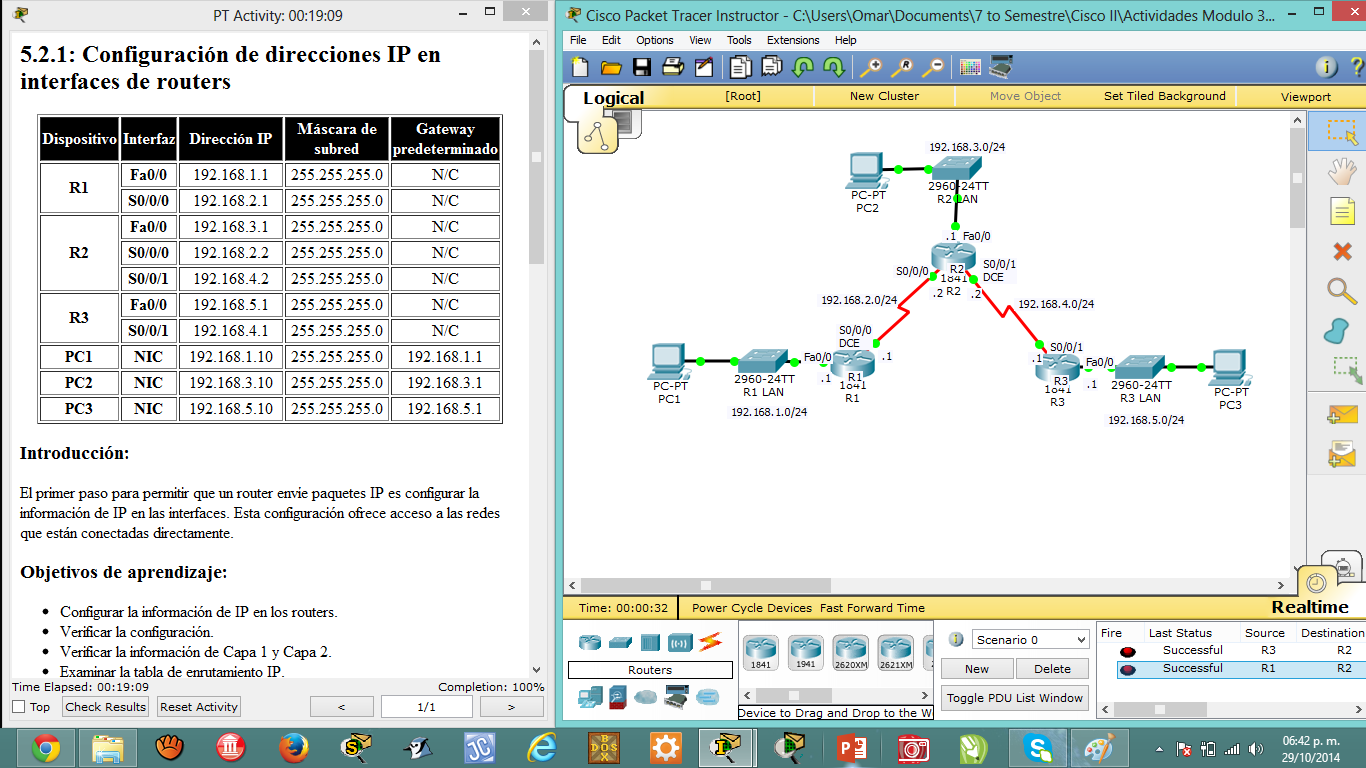The image size is (1366, 768).
Task: Click the device palette horizontal scrollbar
Action: (794, 695)
